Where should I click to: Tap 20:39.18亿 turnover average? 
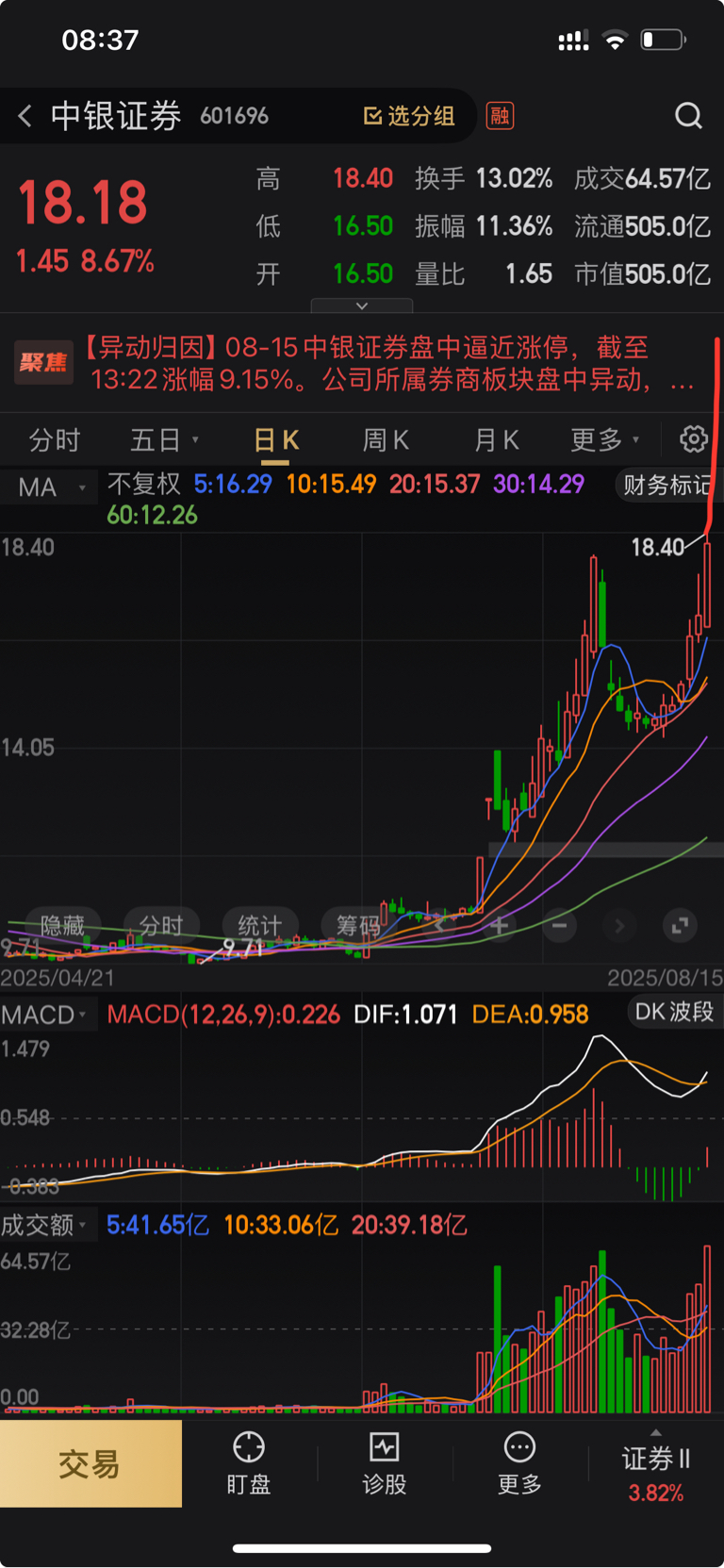point(409,1225)
